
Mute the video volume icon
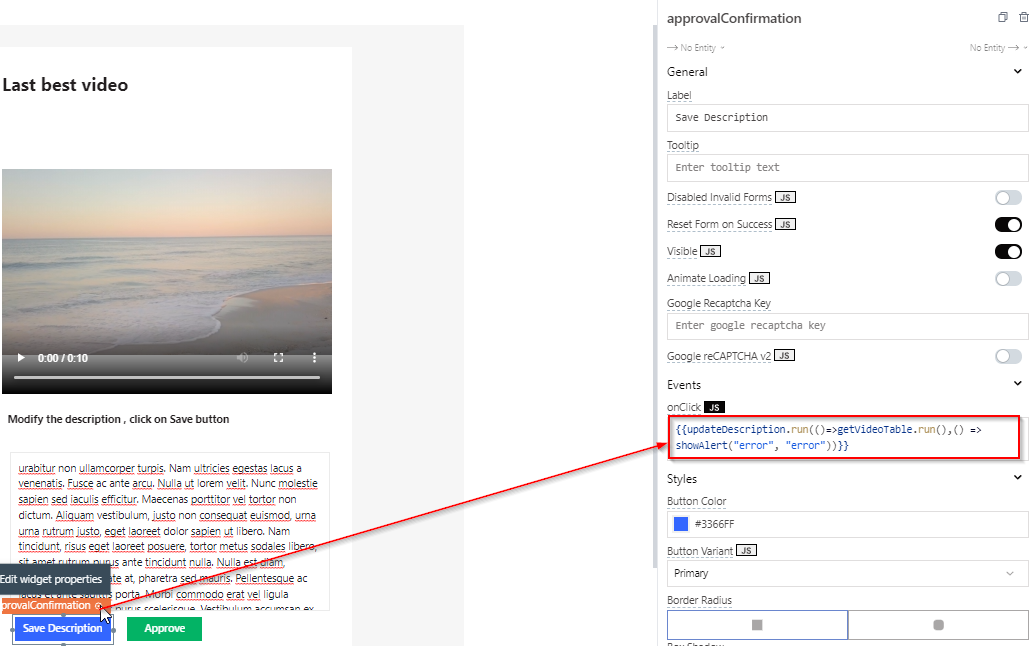pyautogui.click(x=242, y=358)
